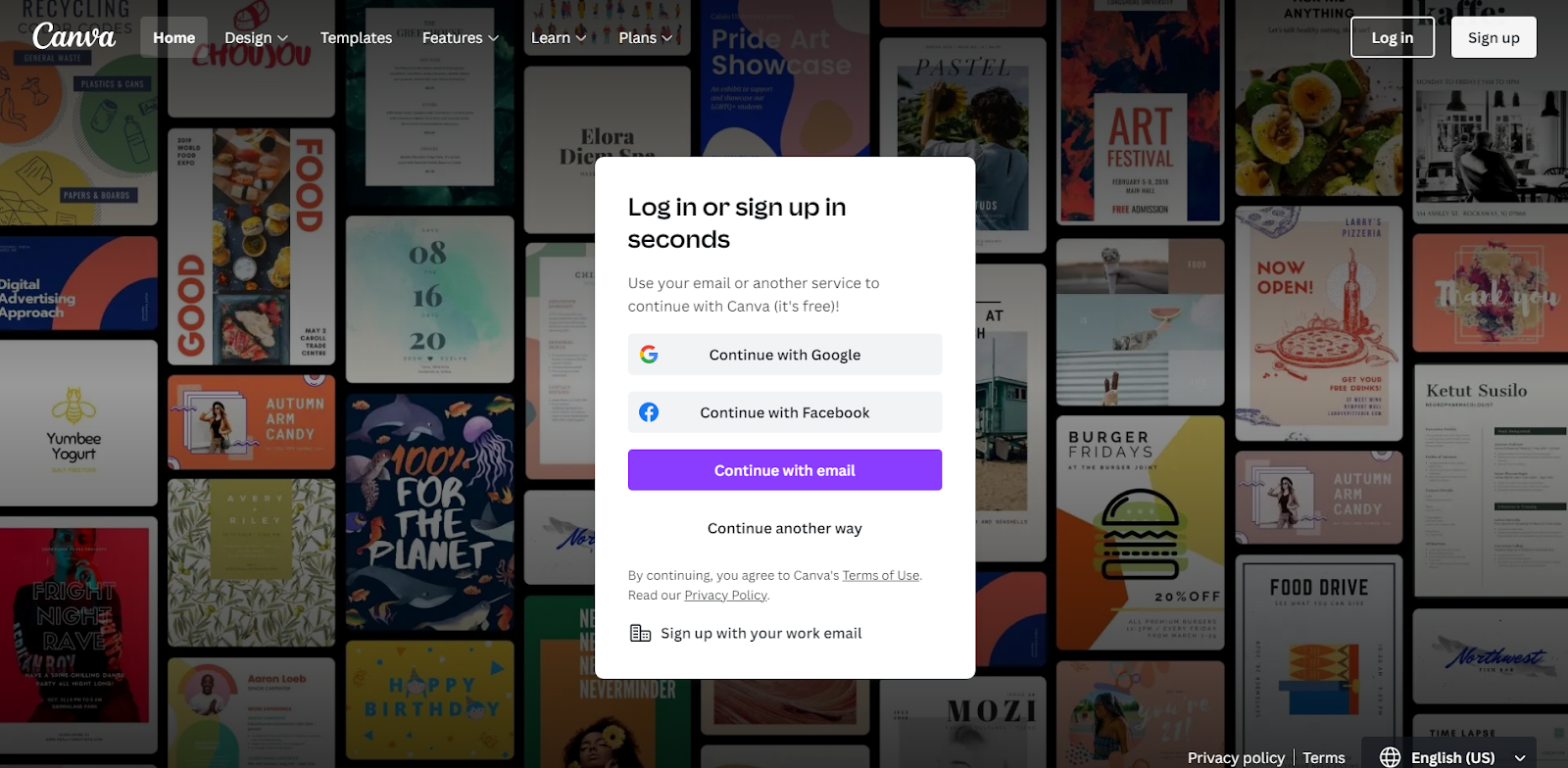This screenshot has width=1568, height=768.
Task: Click the Log in button
Action: point(1392,37)
